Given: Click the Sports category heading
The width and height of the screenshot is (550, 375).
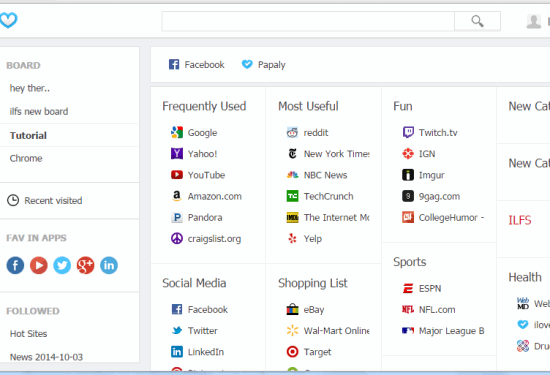Looking at the screenshot, I should [410, 262].
